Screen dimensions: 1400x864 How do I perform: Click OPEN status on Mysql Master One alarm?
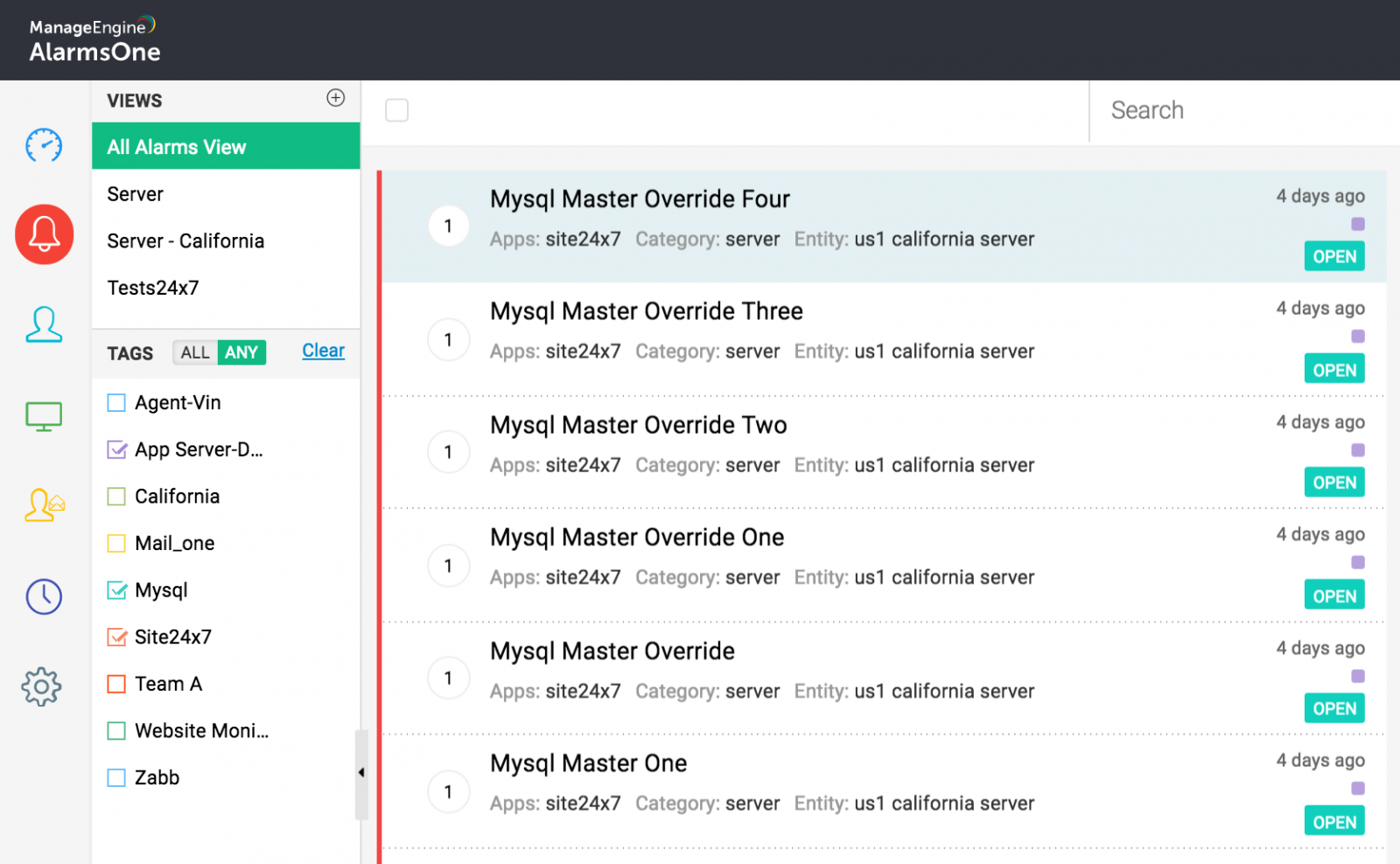point(1334,821)
